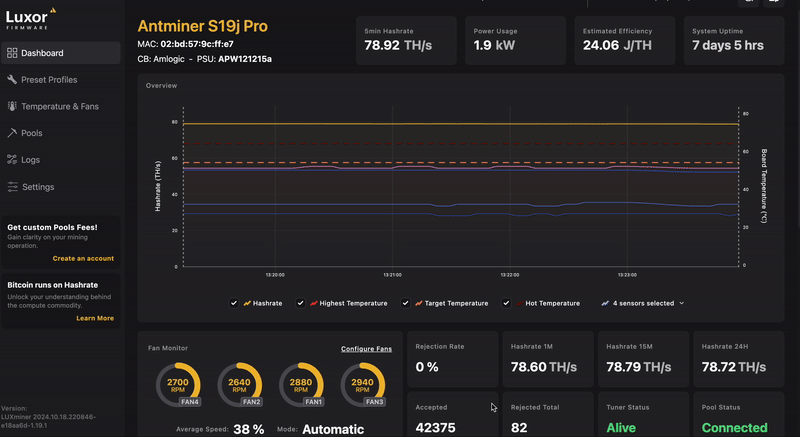This screenshot has height=437, width=800.
Task: Click the Hashrate 1M 78.60 TH/s value
Action: pos(544,367)
